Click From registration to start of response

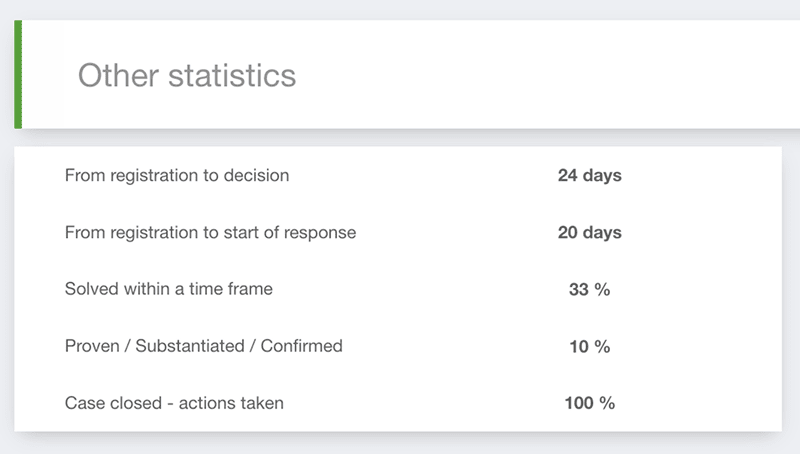tap(210, 233)
